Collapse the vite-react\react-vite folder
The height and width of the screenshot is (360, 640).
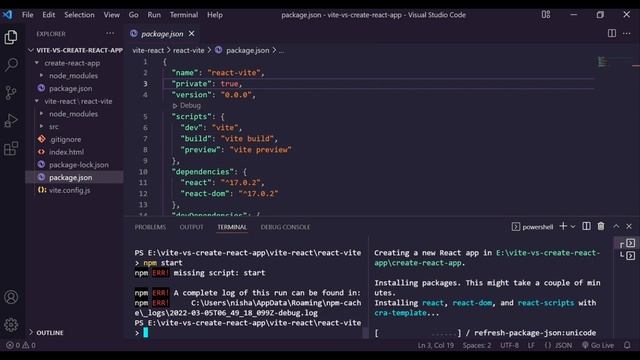(78, 101)
